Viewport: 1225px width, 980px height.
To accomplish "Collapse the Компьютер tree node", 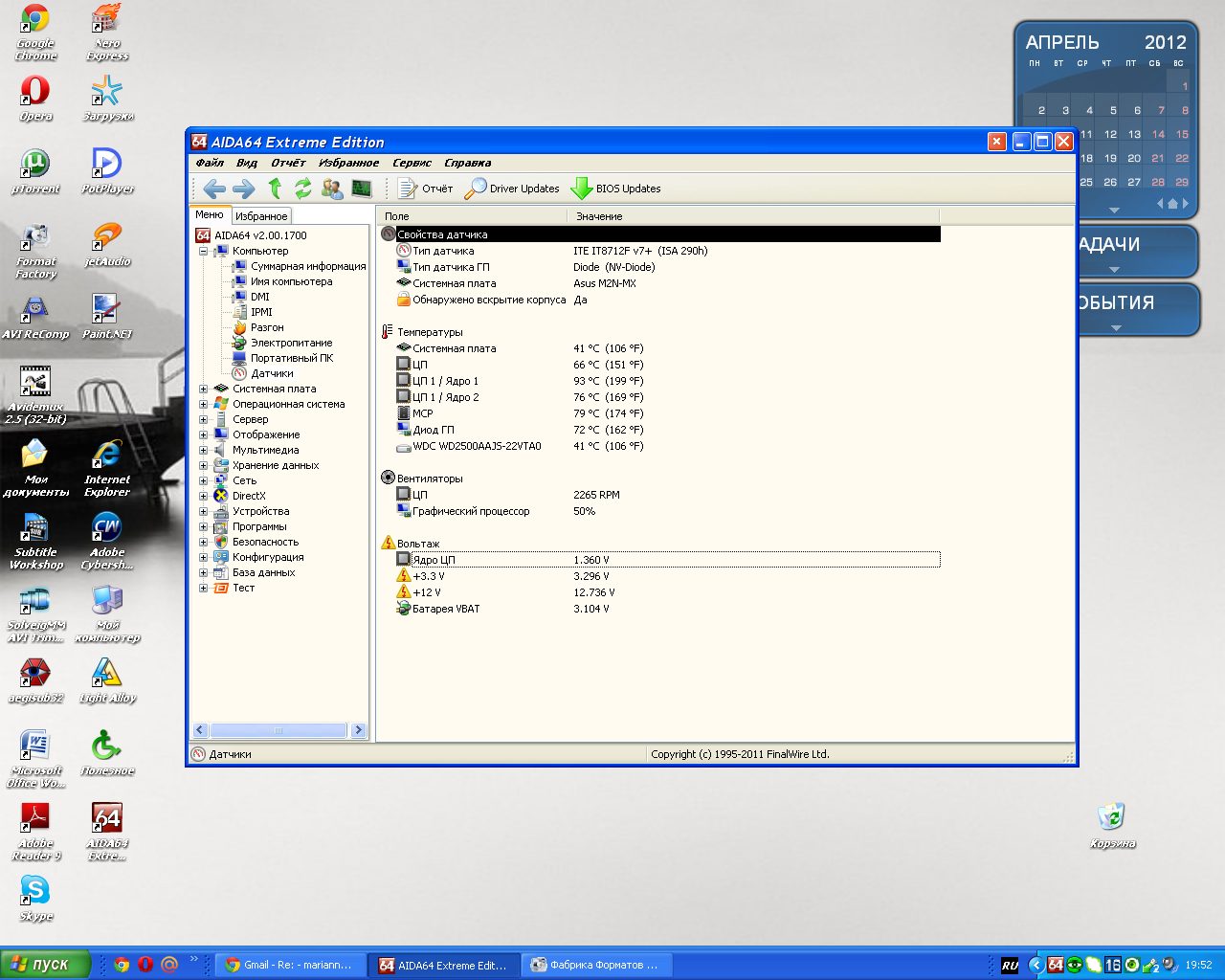I will (x=203, y=251).
